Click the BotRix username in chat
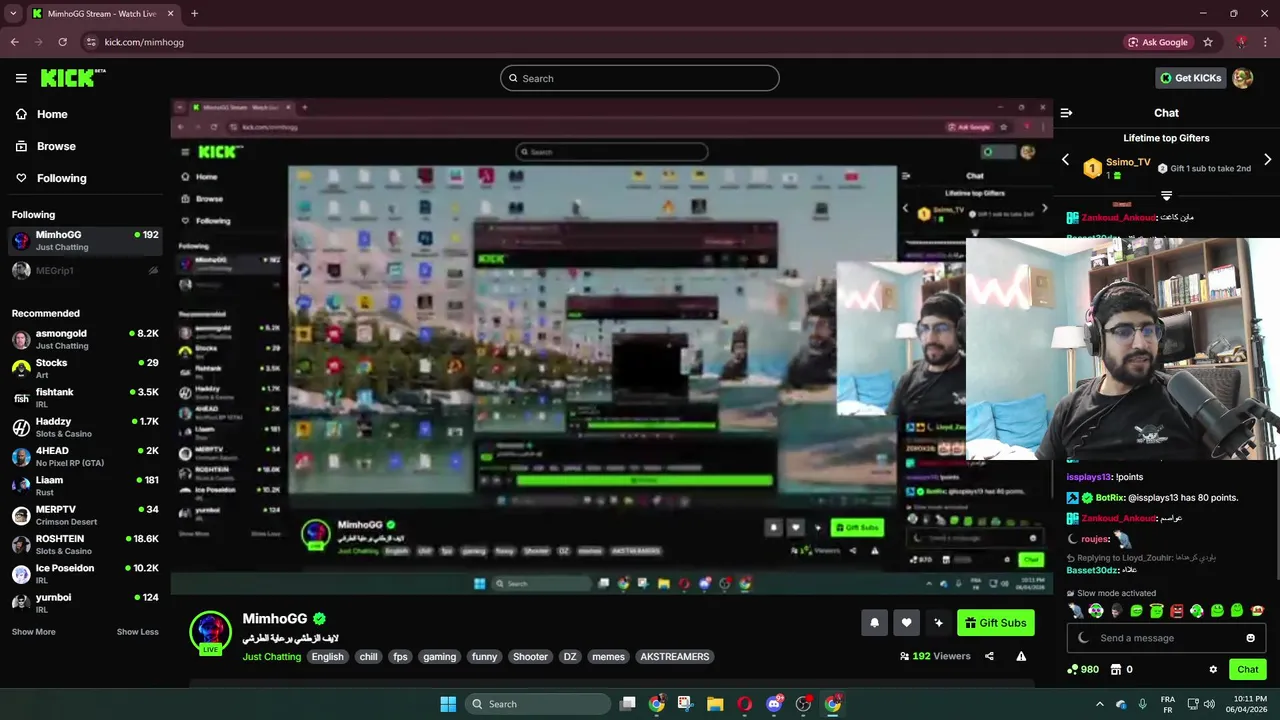The height and width of the screenshot is (720, 1280). pos(1110,497)
